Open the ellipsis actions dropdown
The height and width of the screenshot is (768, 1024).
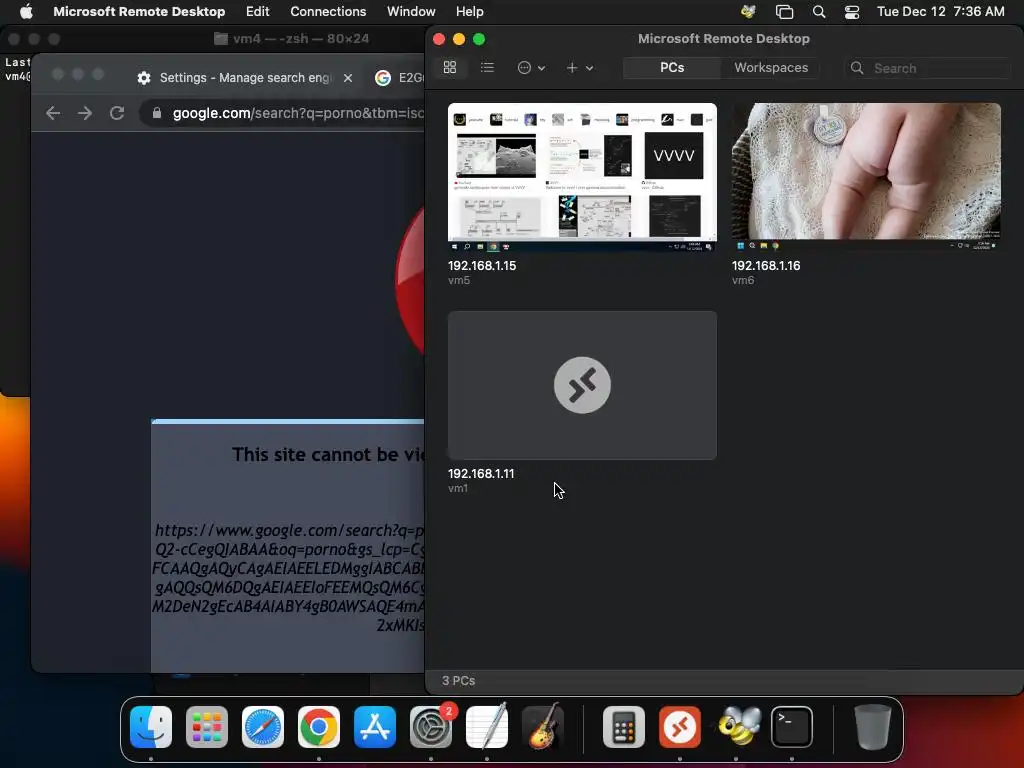(531, 68)
